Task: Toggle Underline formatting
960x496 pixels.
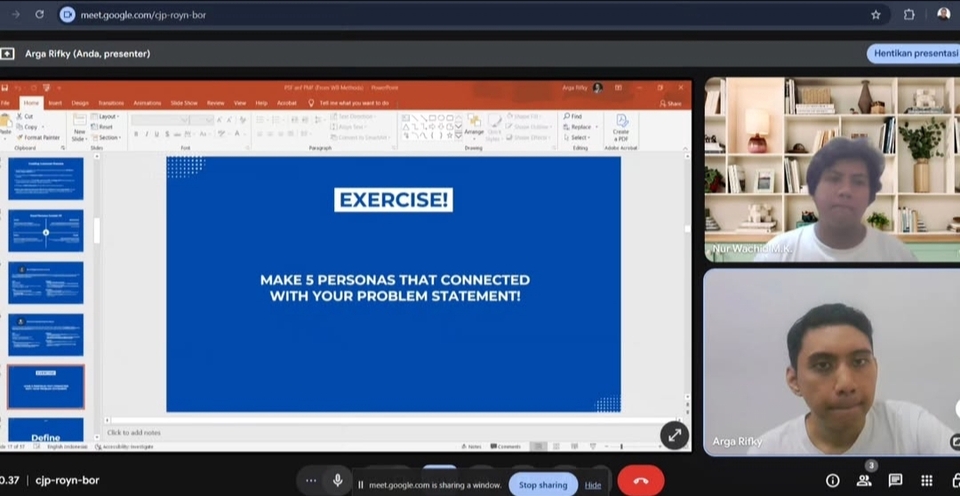Action: 157,134
